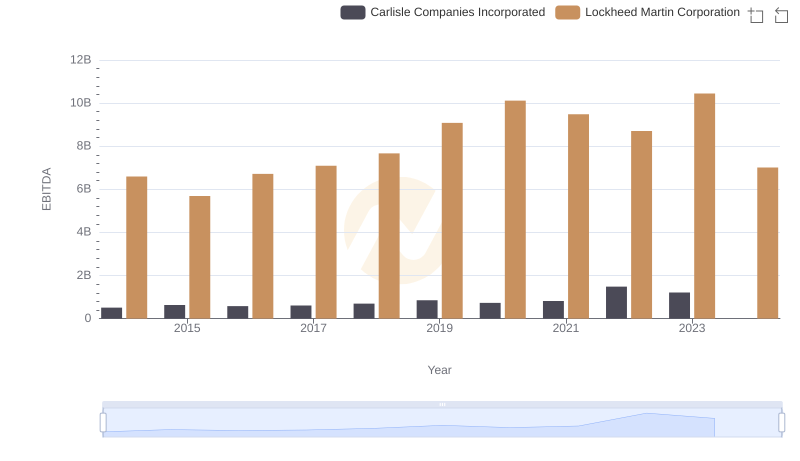Image resolution: width=800 pixels, height=461 pixels.
Task: Select the 2023 Lockheed Martin bar
Action: click(x=705, y=206)
